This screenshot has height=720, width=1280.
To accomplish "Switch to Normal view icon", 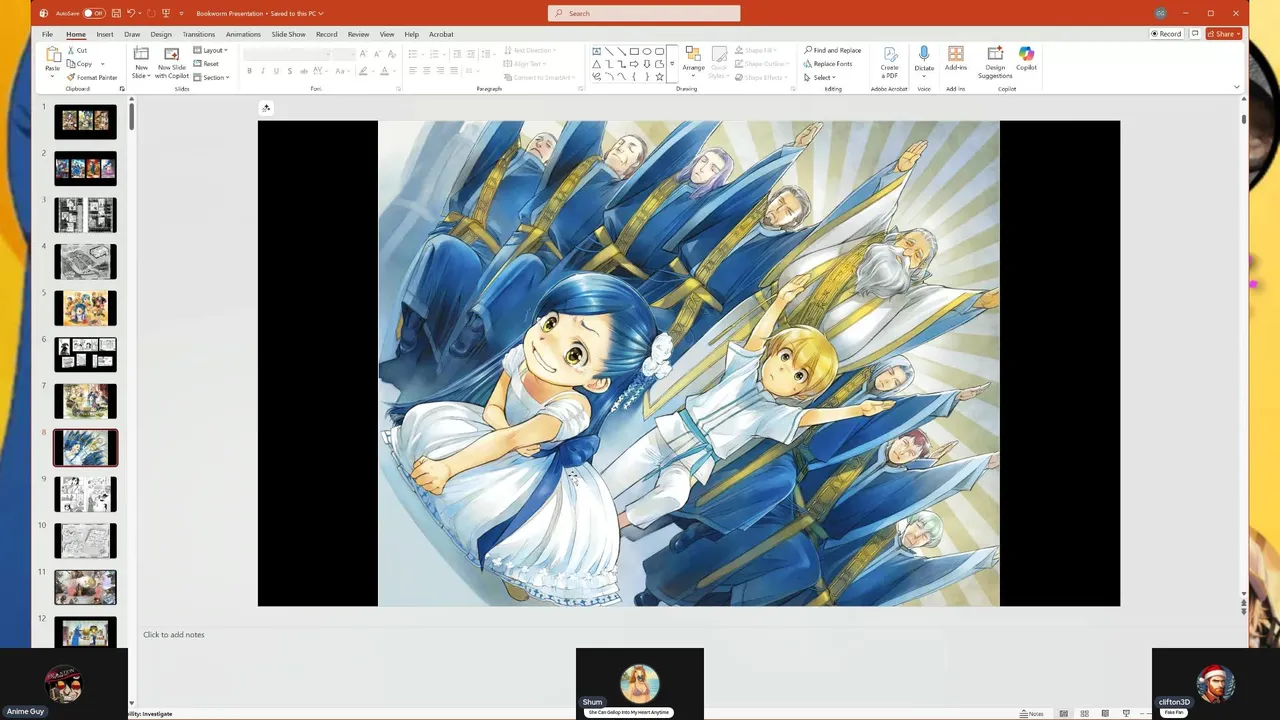I will point(1064,713).
